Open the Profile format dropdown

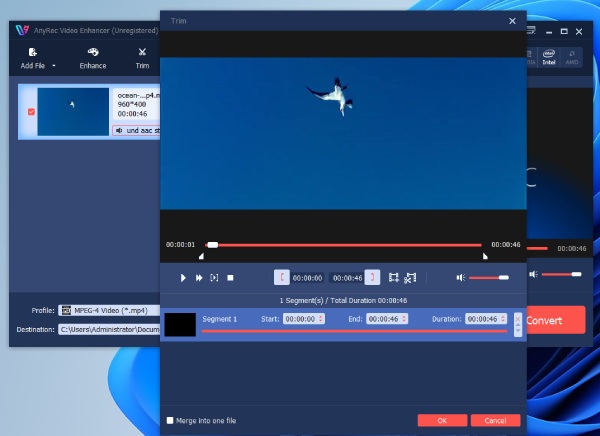[109, 310]
